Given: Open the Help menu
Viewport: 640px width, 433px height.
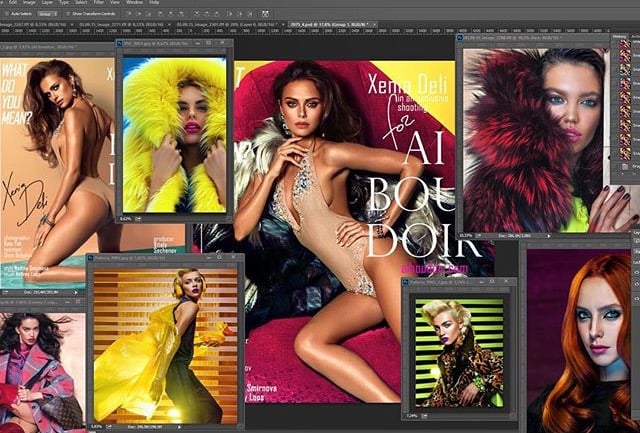Looking at the screenshot, I should (154, 2).
